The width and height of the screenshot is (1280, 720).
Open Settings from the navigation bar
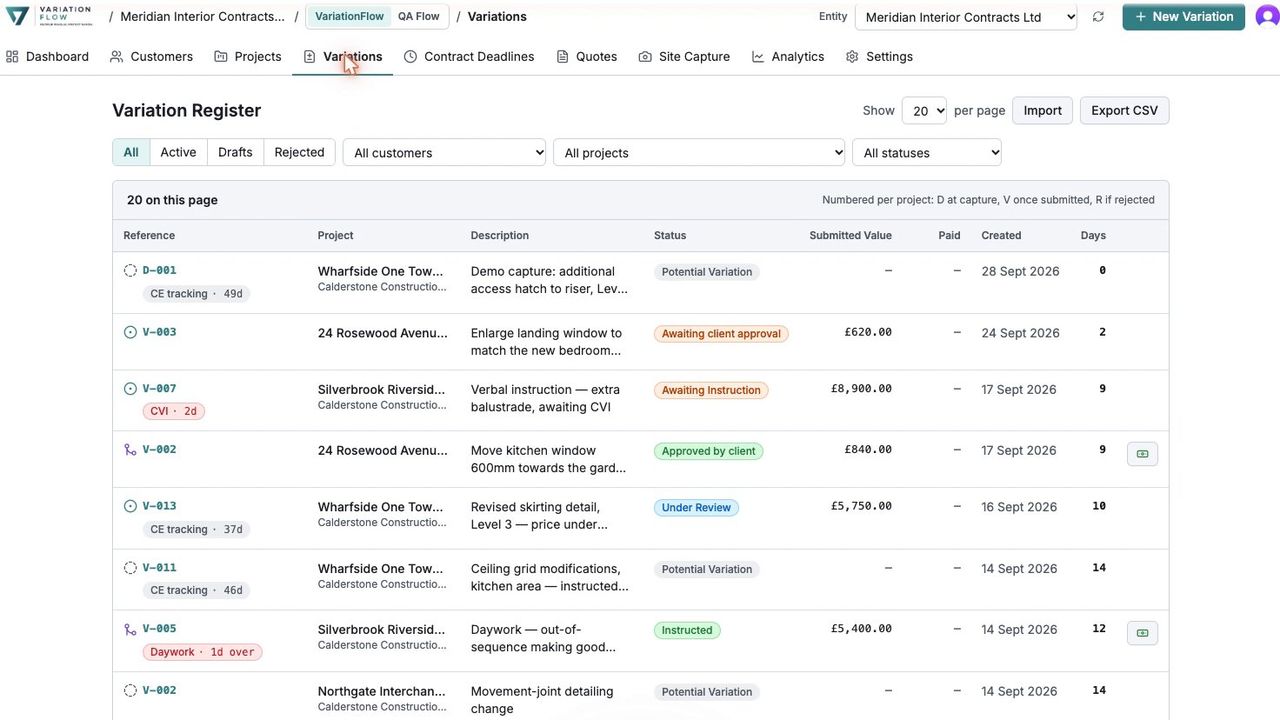pyautogui.click(x=879, y=56)
